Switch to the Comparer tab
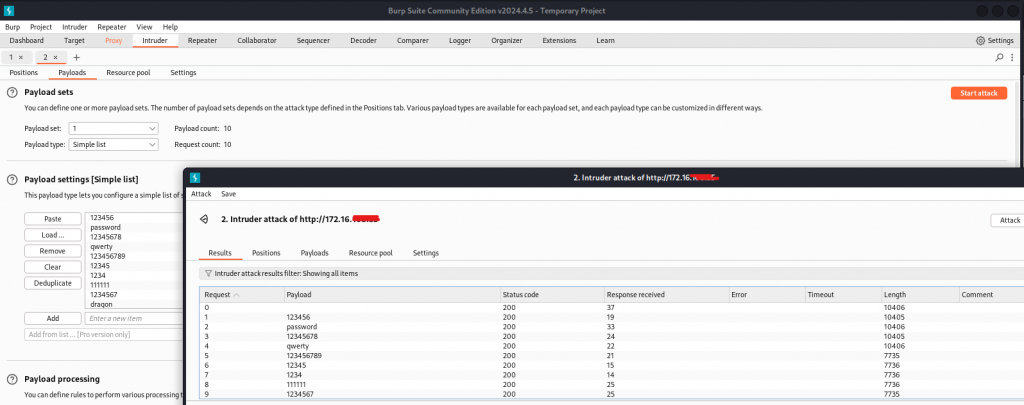 pos(413,40)
